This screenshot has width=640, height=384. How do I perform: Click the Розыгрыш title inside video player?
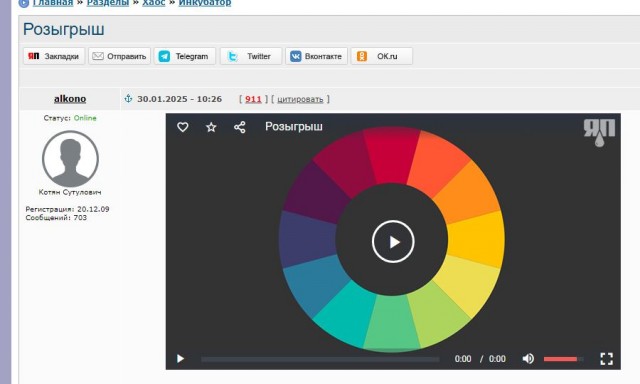click(x=294, y=127)
